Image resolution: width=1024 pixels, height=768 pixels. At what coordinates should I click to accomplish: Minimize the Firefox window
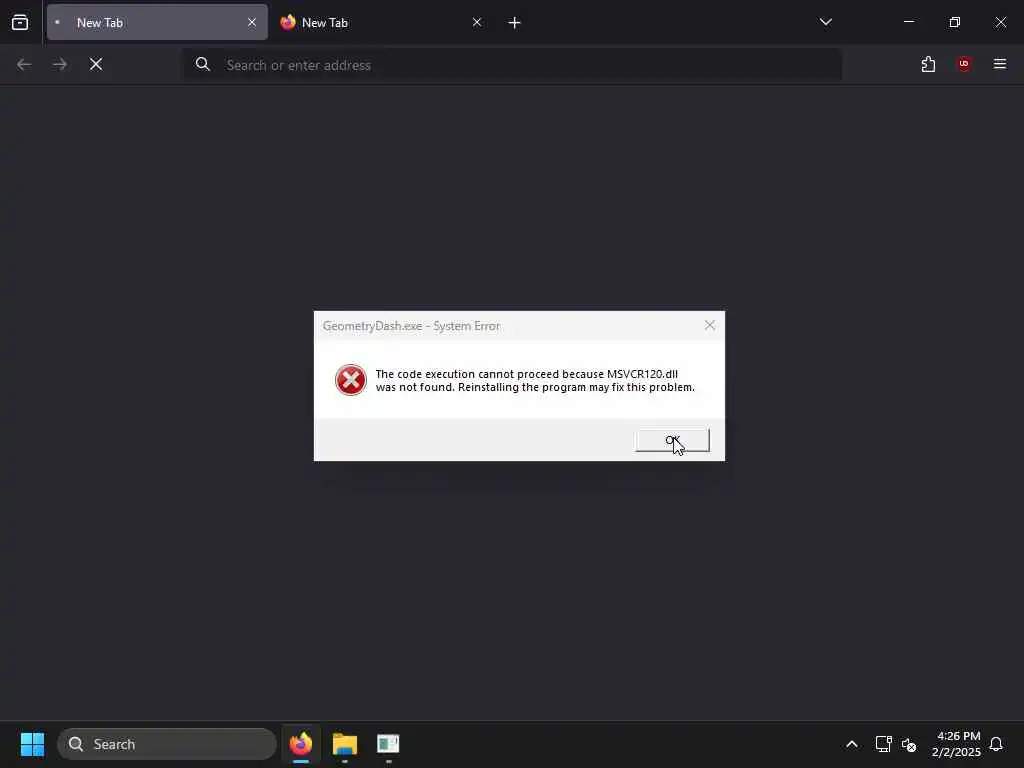(909, 22)
